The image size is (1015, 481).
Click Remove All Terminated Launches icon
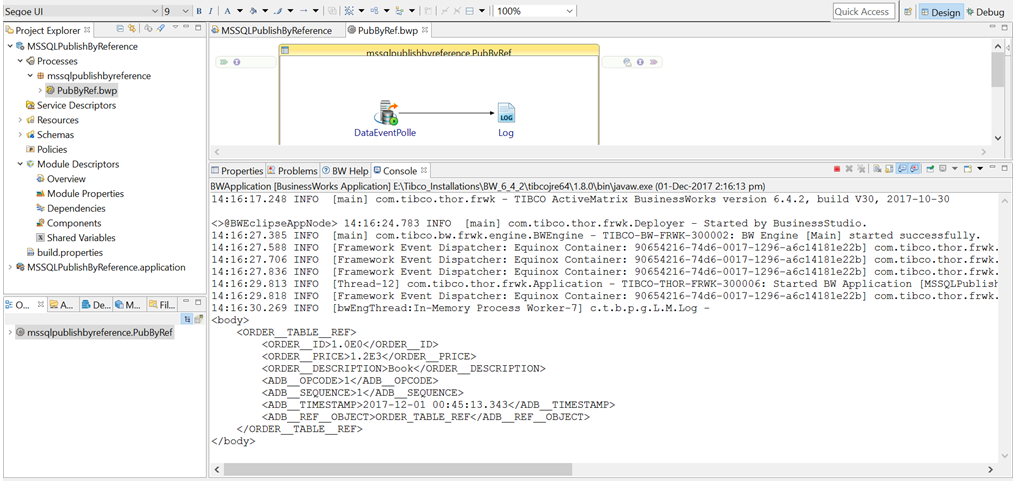(861, 169)
